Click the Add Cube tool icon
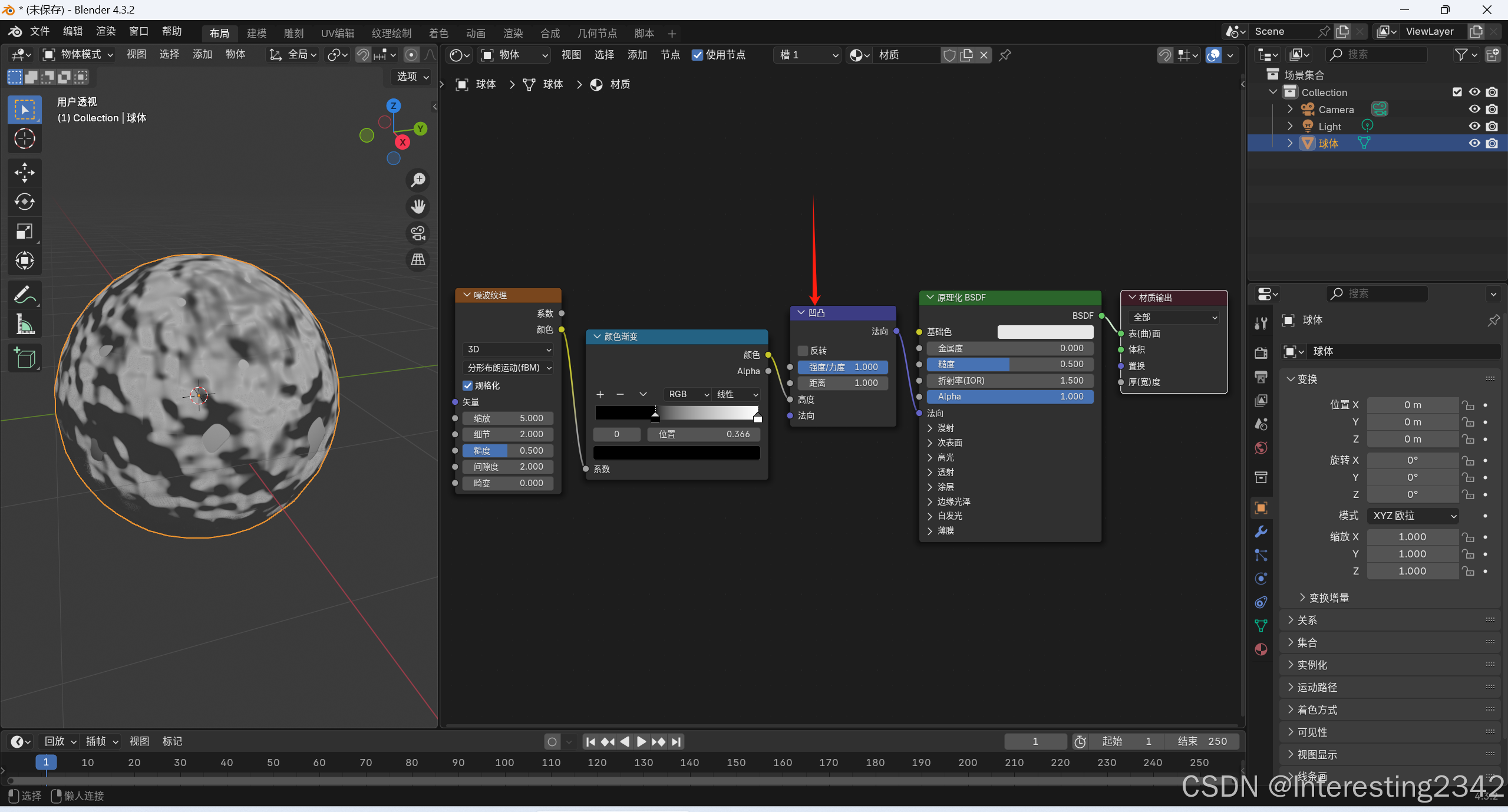Image resolution: width=1508 pixels, height=812 pixels. (x=24, y=358)
